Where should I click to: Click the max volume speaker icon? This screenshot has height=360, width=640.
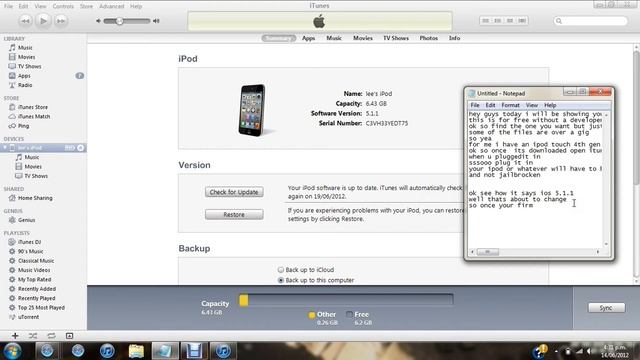156,21
